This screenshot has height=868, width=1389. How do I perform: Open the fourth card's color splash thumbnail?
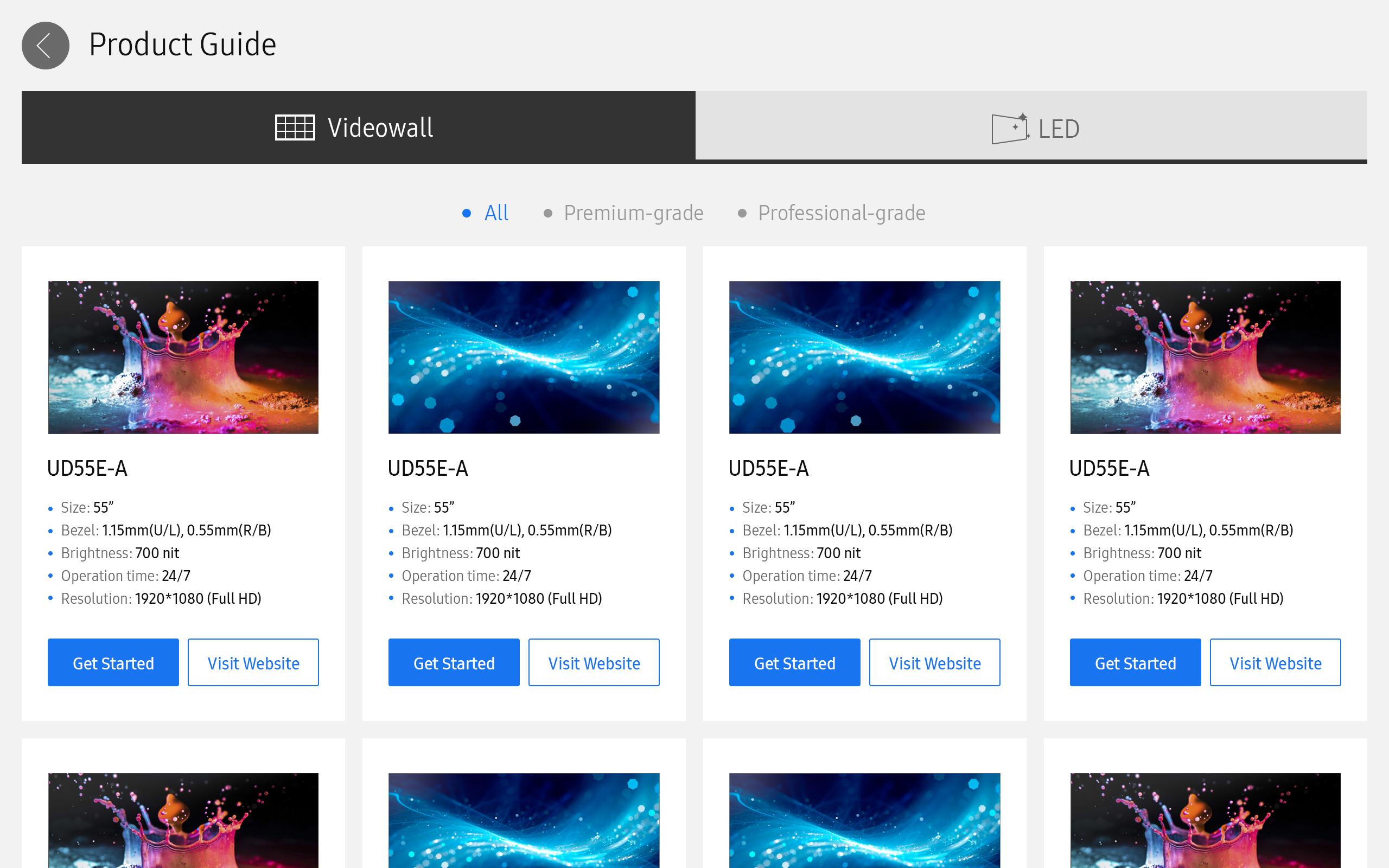(x=1205, y=357)
